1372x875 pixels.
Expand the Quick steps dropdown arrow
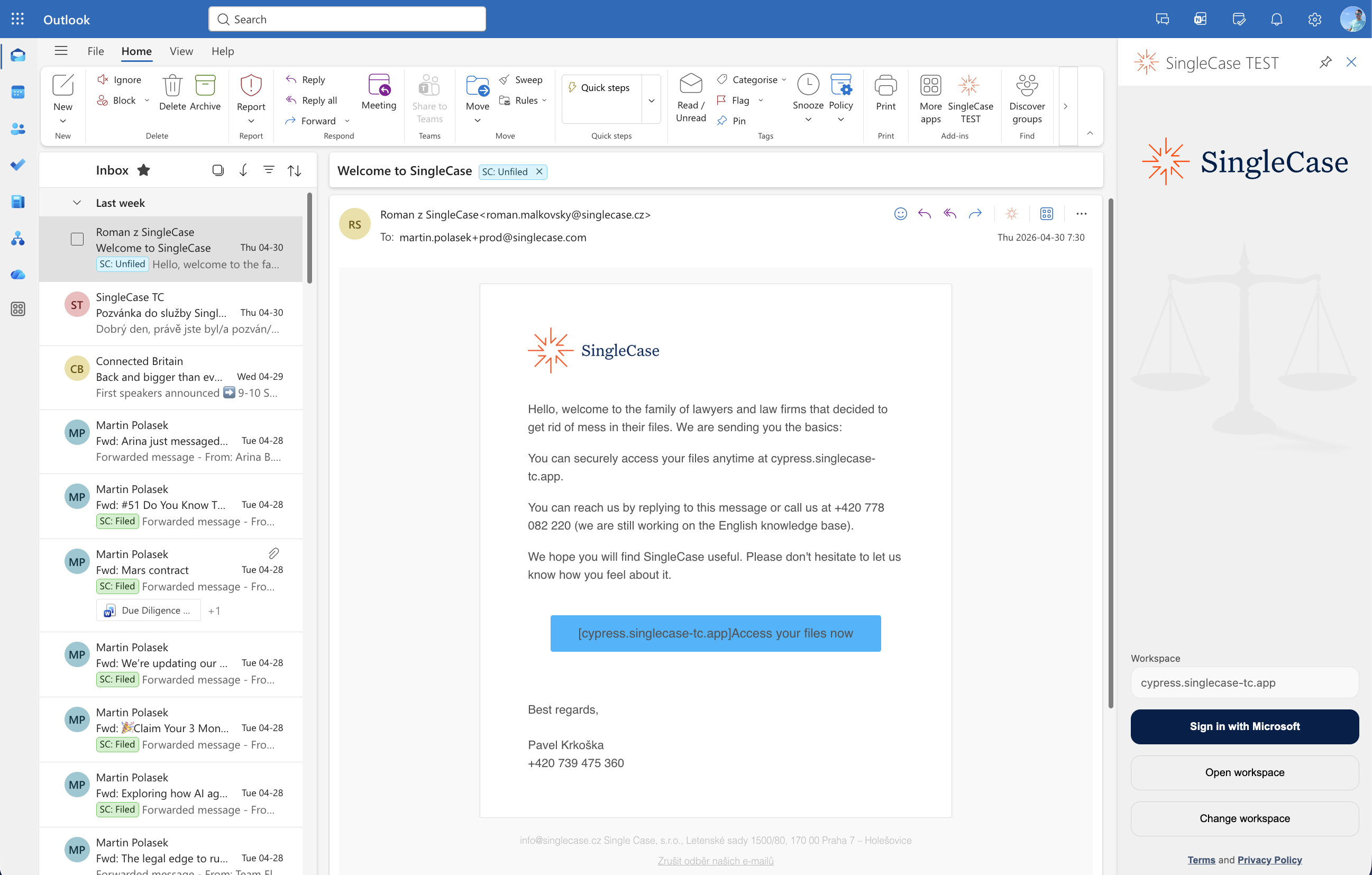[651, 101]
